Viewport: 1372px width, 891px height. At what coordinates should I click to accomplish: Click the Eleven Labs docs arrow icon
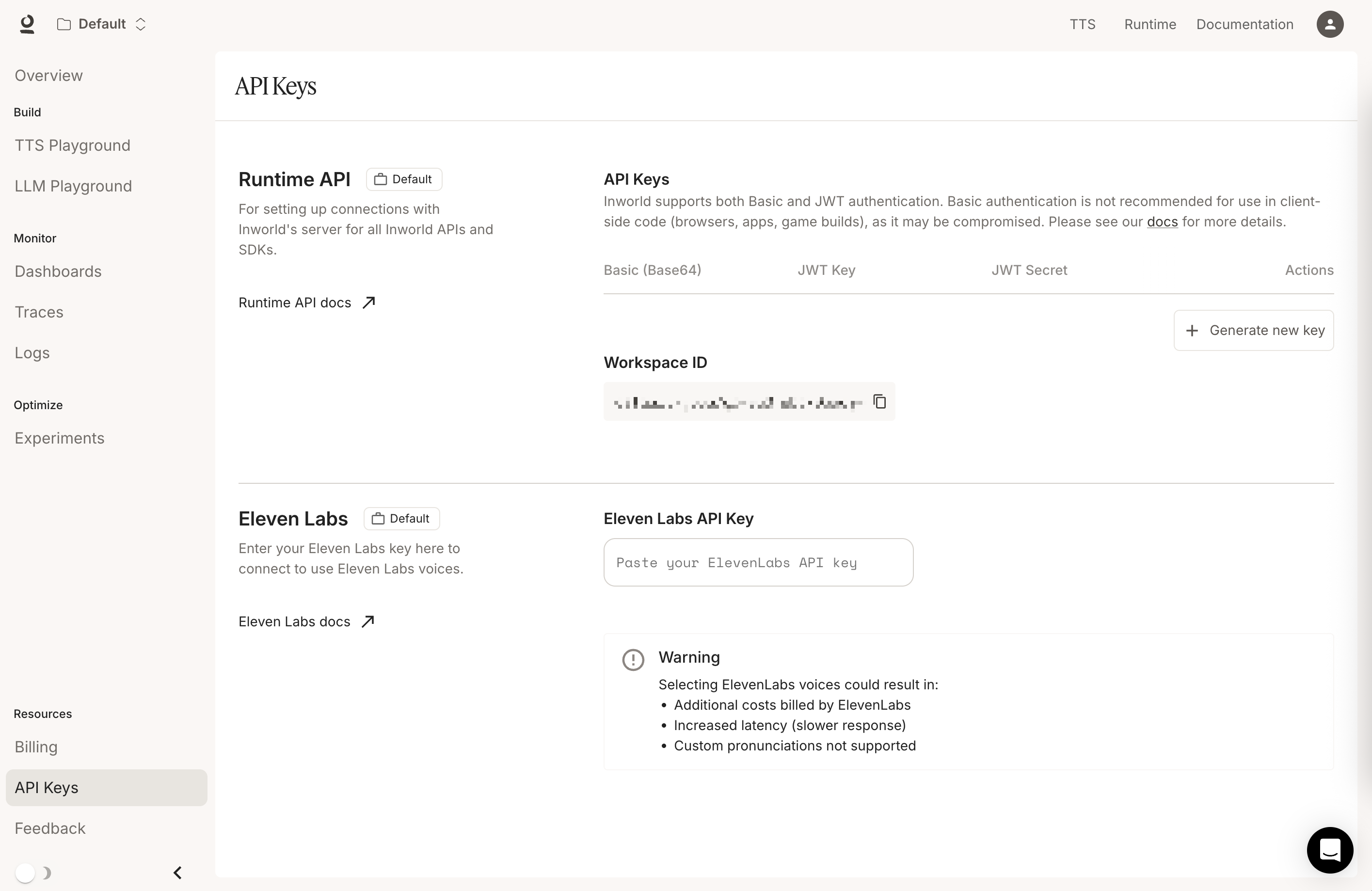(x=368, y=621)
